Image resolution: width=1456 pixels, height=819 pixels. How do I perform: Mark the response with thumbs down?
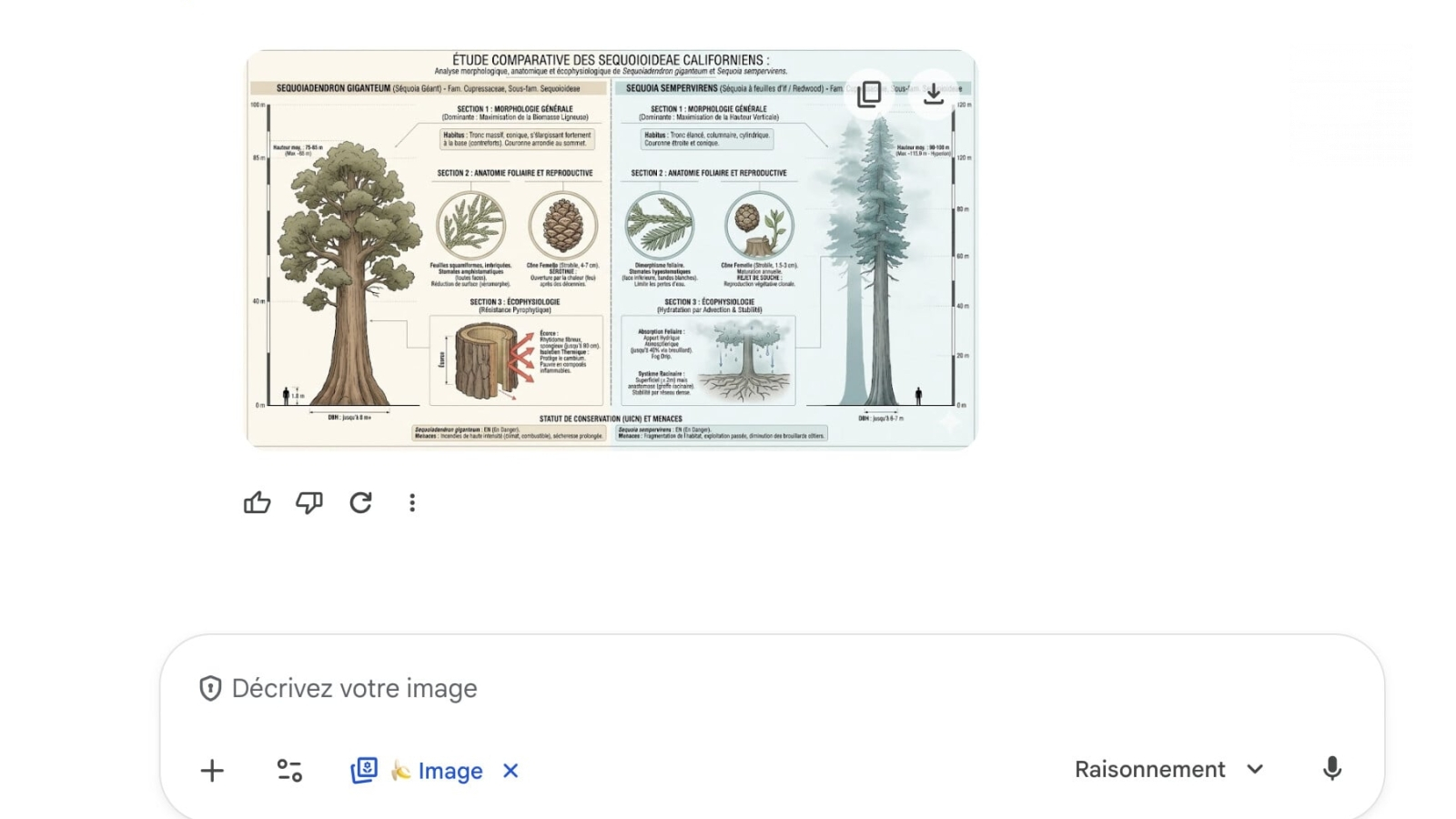point(309,502)
